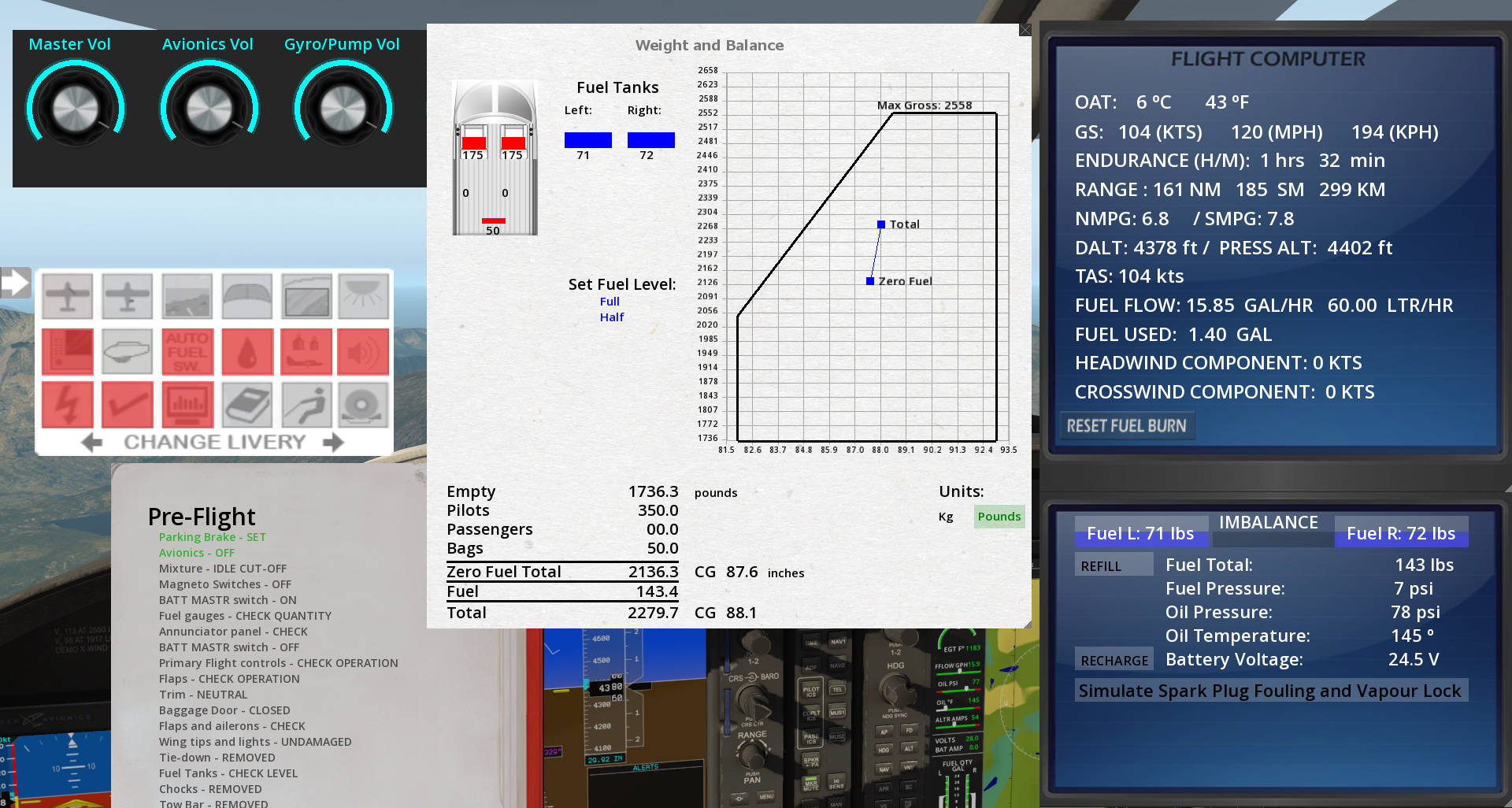The width and height of the screenshot is (1512, 808).
Task: Click the red speaker sound icon
Action: click(x=363, y=351)
